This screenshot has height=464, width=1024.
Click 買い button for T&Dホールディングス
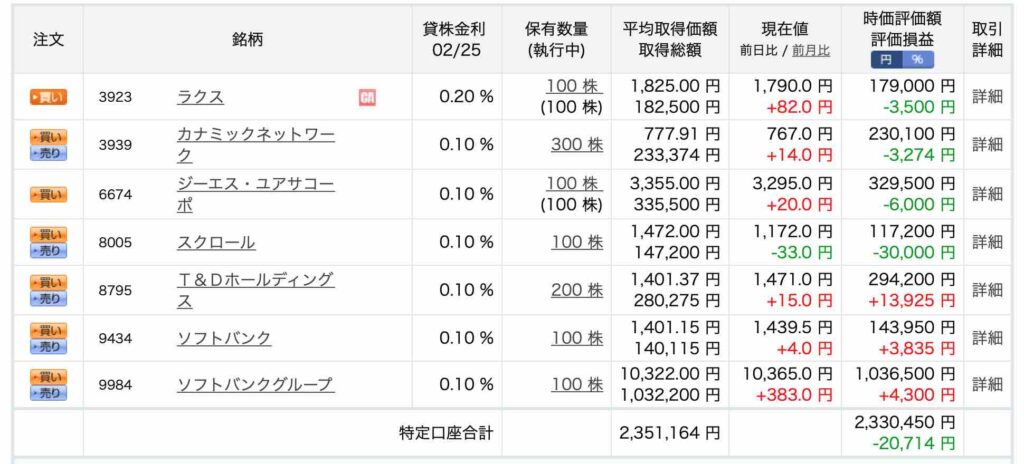tap(48, 282)
